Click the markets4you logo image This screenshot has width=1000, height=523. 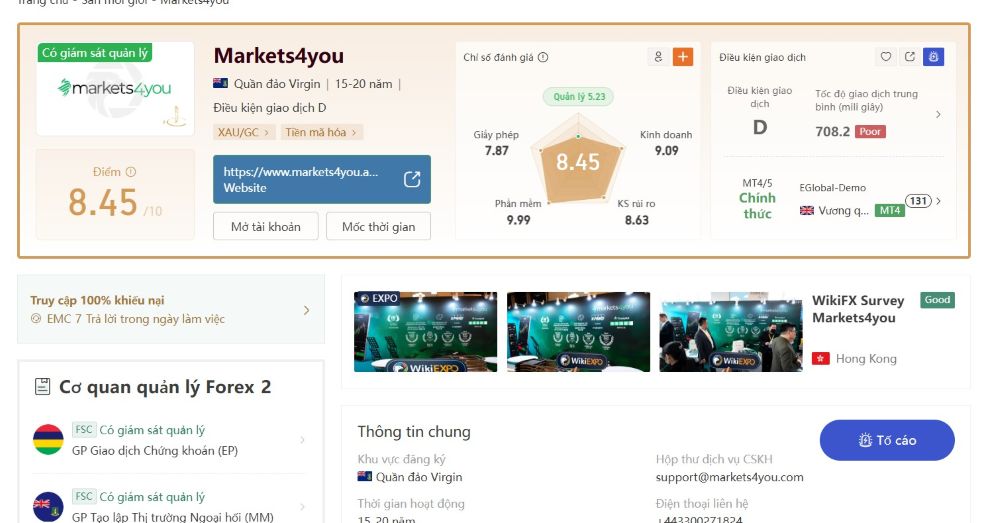[115, 89]
